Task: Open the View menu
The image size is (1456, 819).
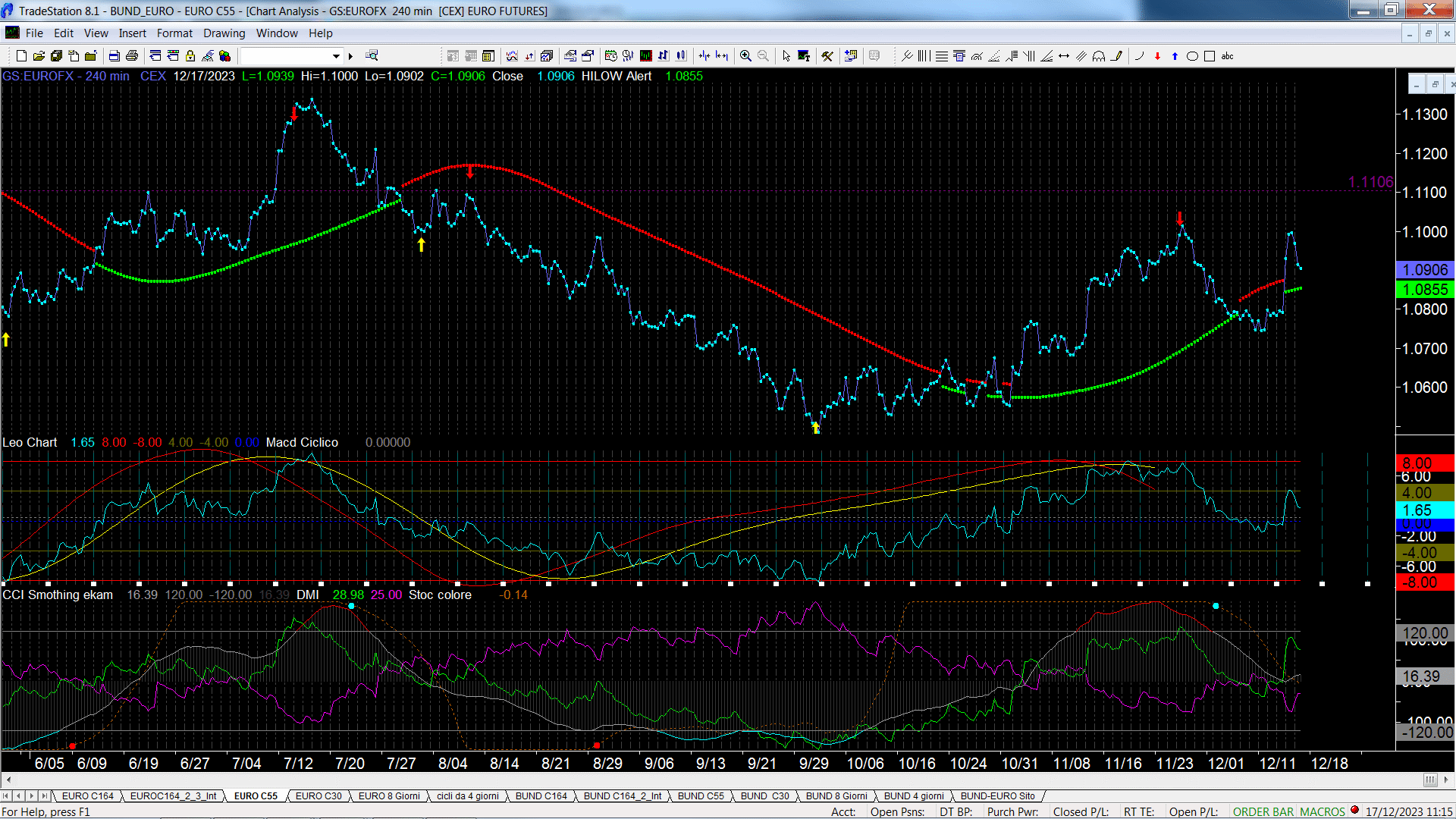Action: (x=96, y=33)
